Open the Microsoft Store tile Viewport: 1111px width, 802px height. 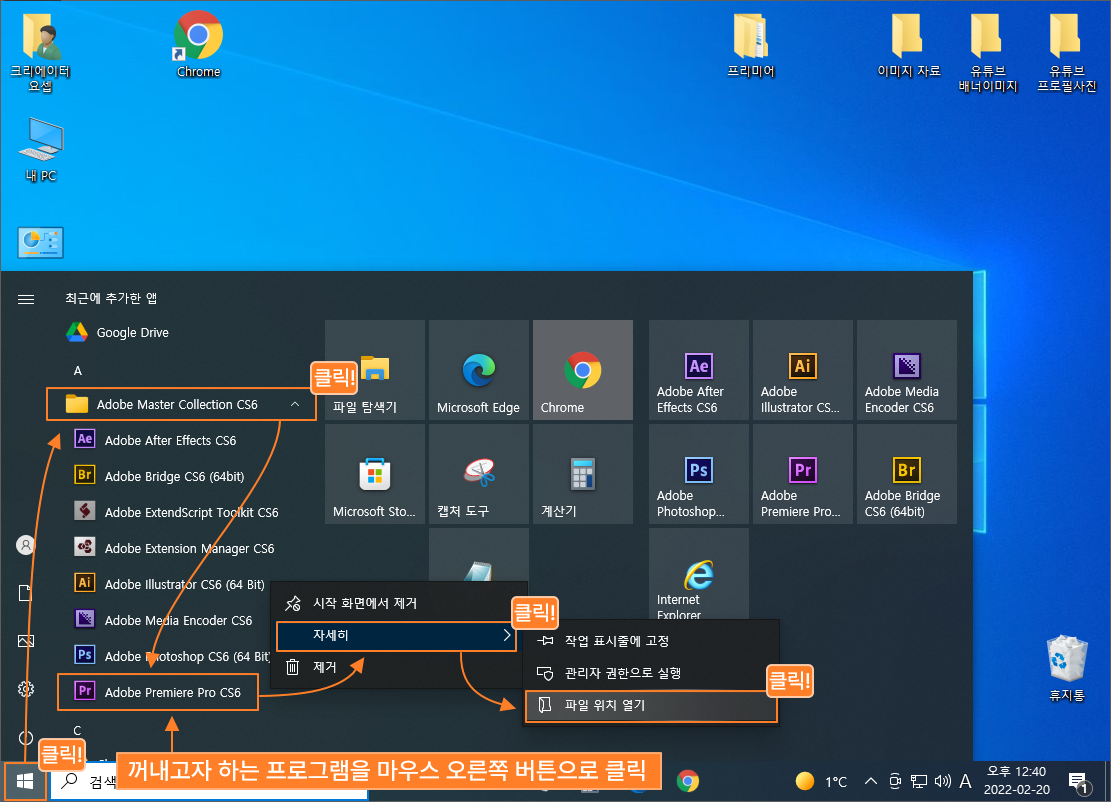375,474
